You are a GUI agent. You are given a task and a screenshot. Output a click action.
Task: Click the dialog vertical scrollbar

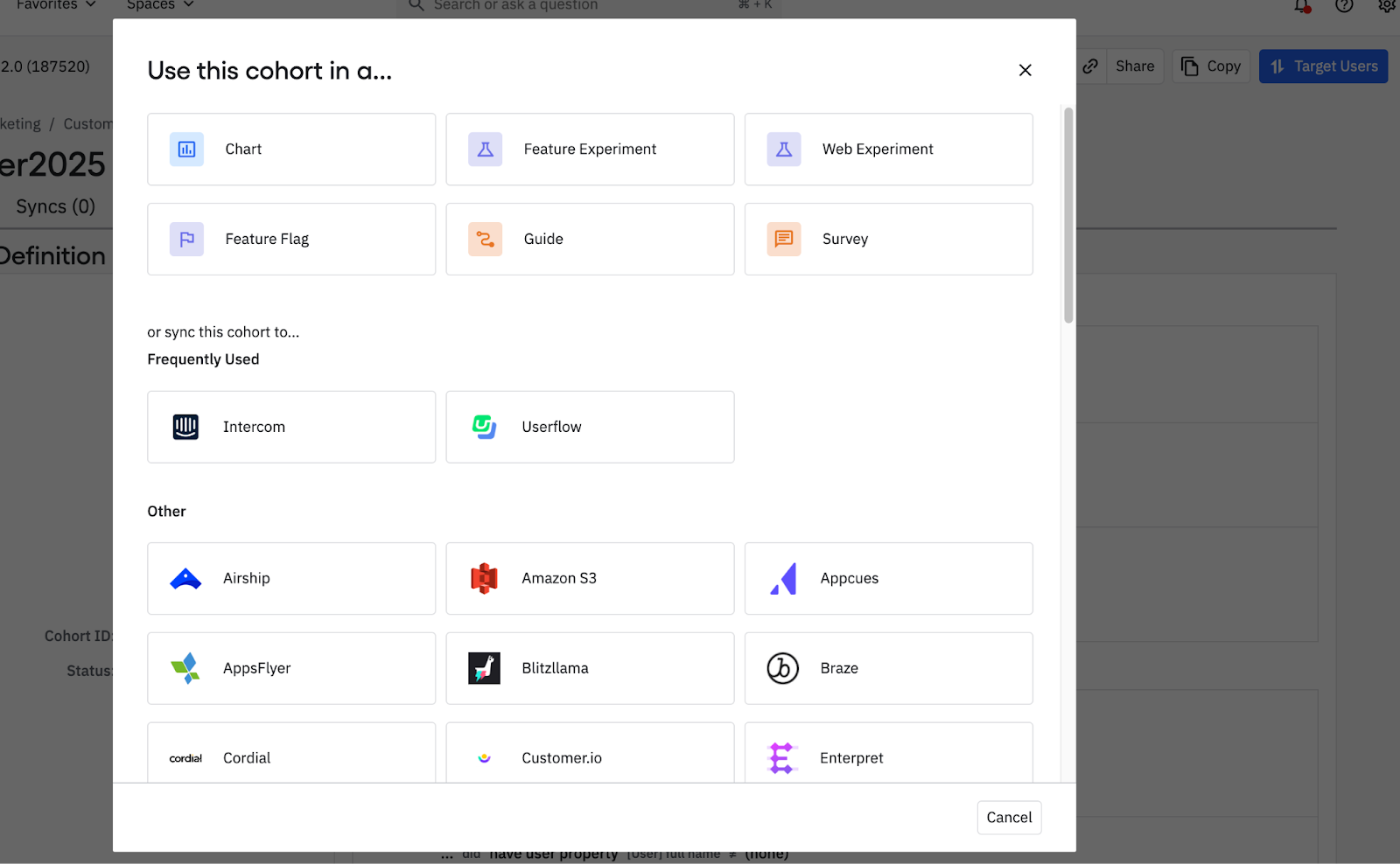pos(1068,215)
